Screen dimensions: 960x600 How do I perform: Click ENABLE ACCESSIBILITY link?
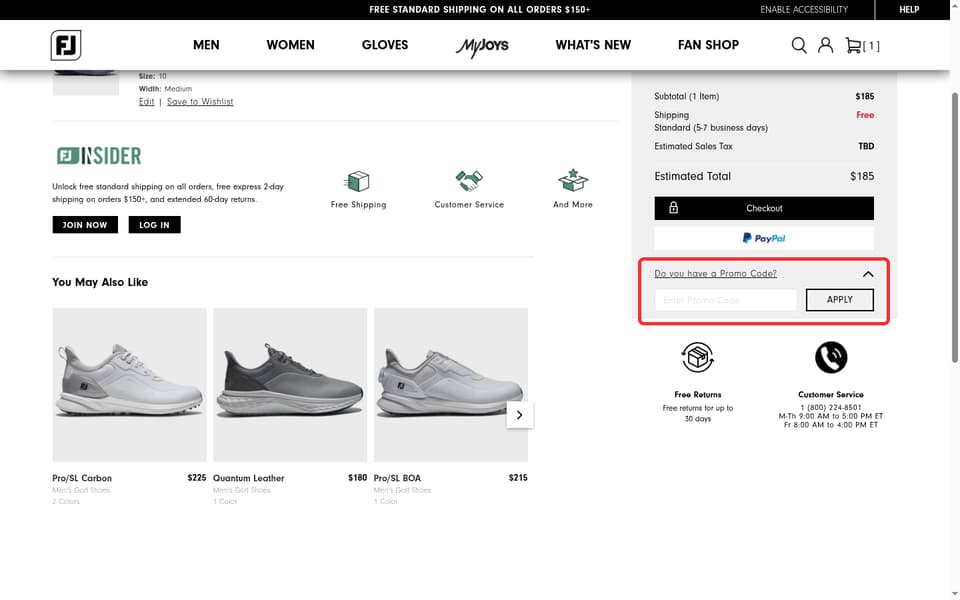click(x=804, y=10)
